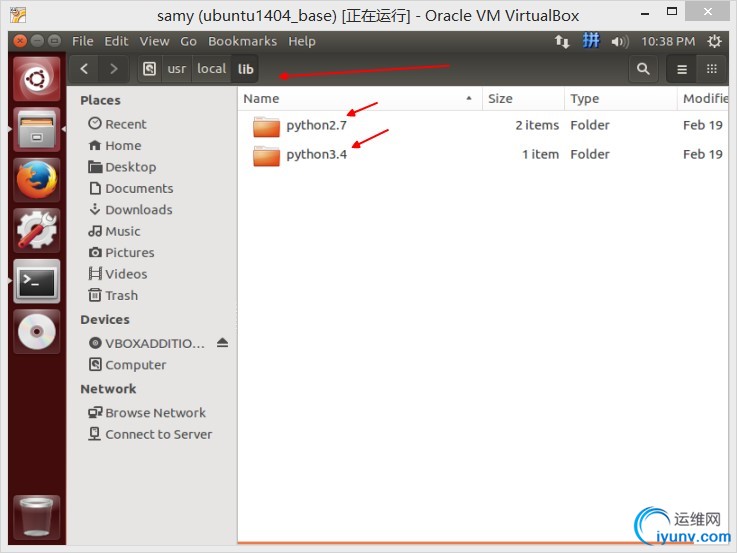737x553 pixels.
Task: Select the python3.4 file name
Action: pyautogui.click(x=316, y=155)
